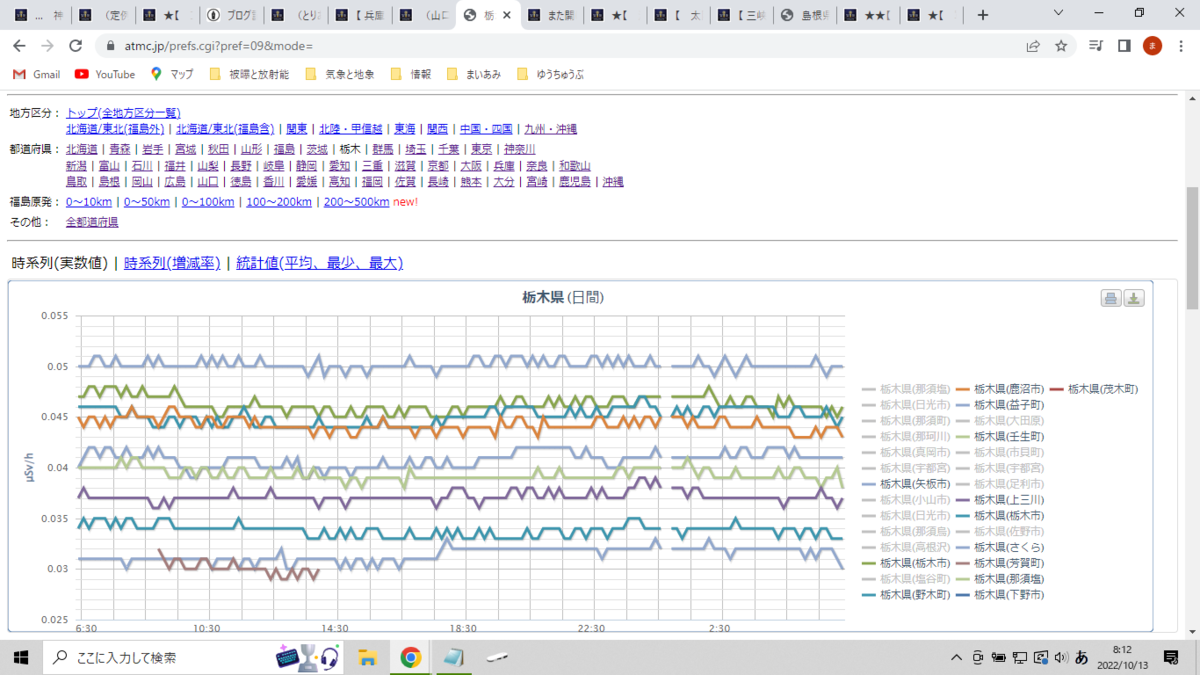Expand the tab search dropdown chevron
Viewport: 1200px width, 675px height.
pos(1059,14)
